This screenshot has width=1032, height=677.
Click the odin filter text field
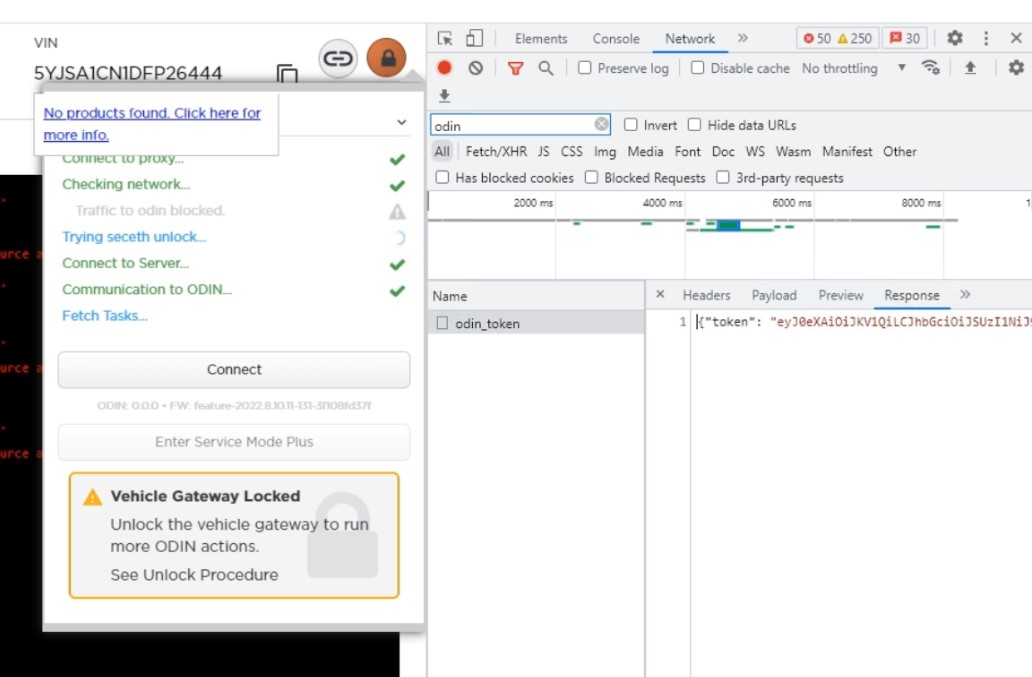click(510, 125)
